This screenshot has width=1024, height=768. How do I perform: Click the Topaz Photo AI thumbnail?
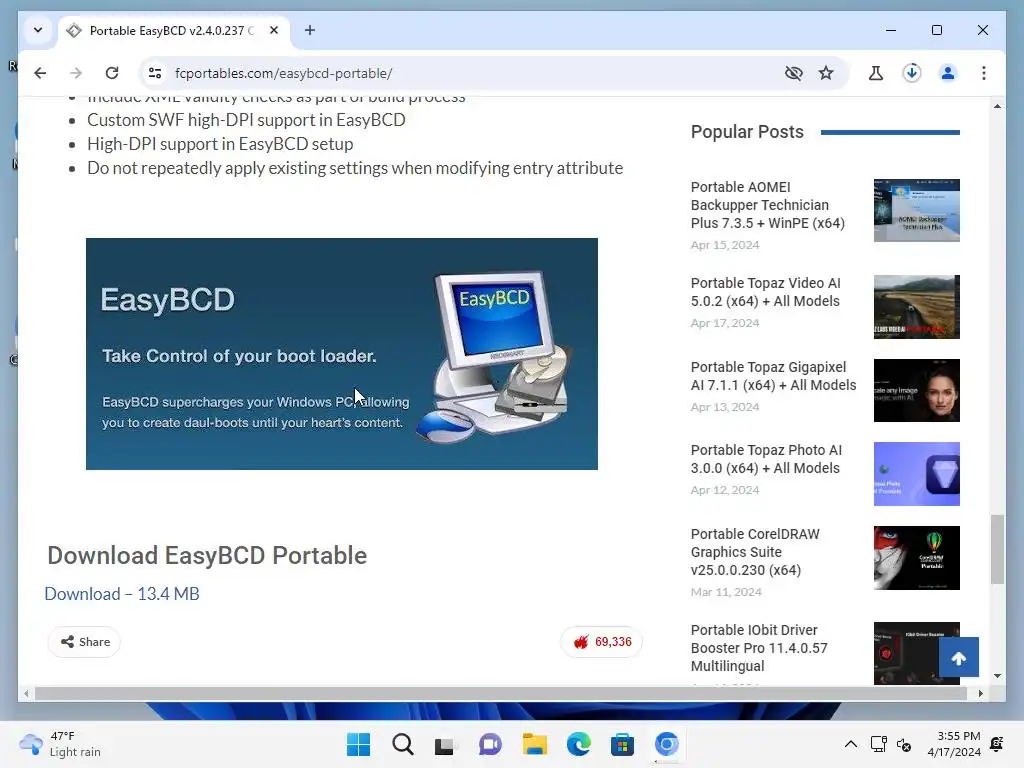(x=917, y=474)
